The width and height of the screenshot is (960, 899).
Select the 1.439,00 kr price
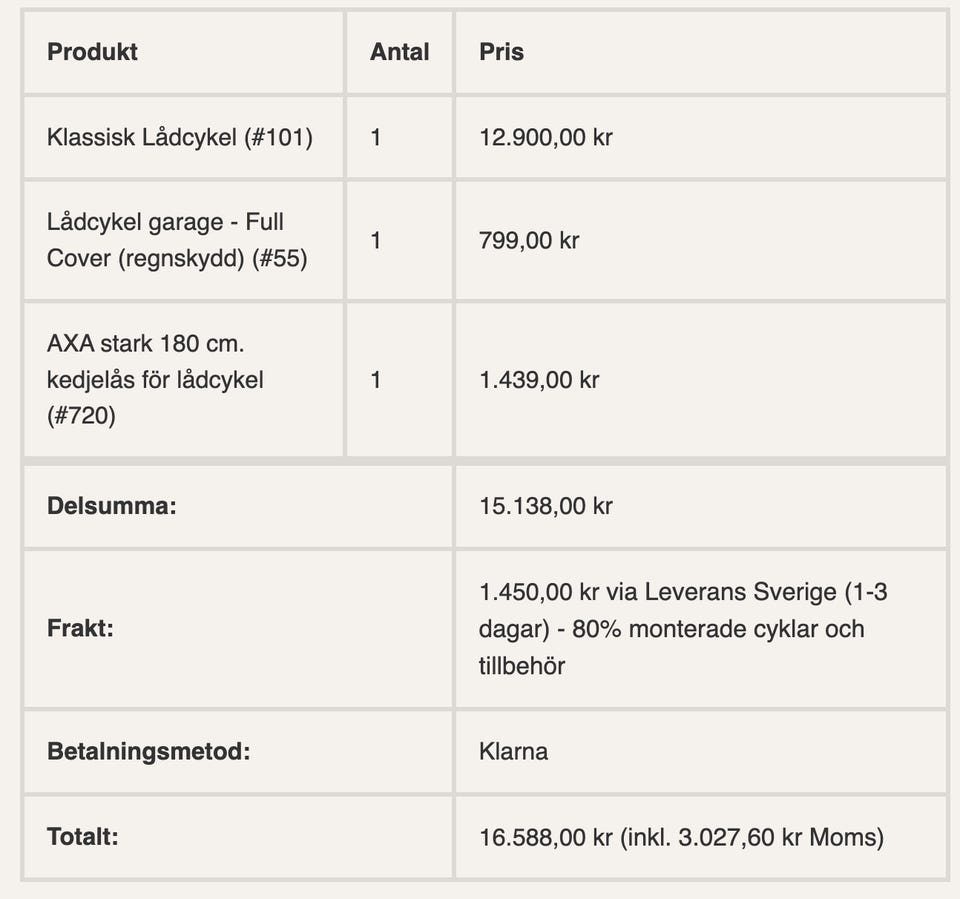(x=539, y=380)
